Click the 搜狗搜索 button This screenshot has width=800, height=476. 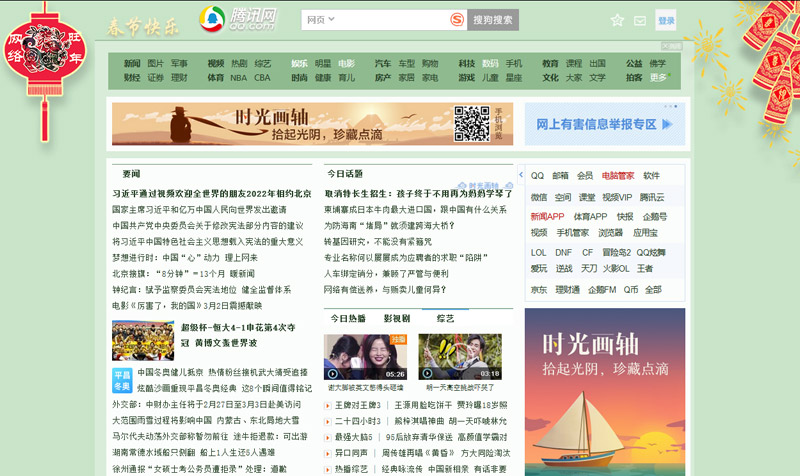(493, 19)
